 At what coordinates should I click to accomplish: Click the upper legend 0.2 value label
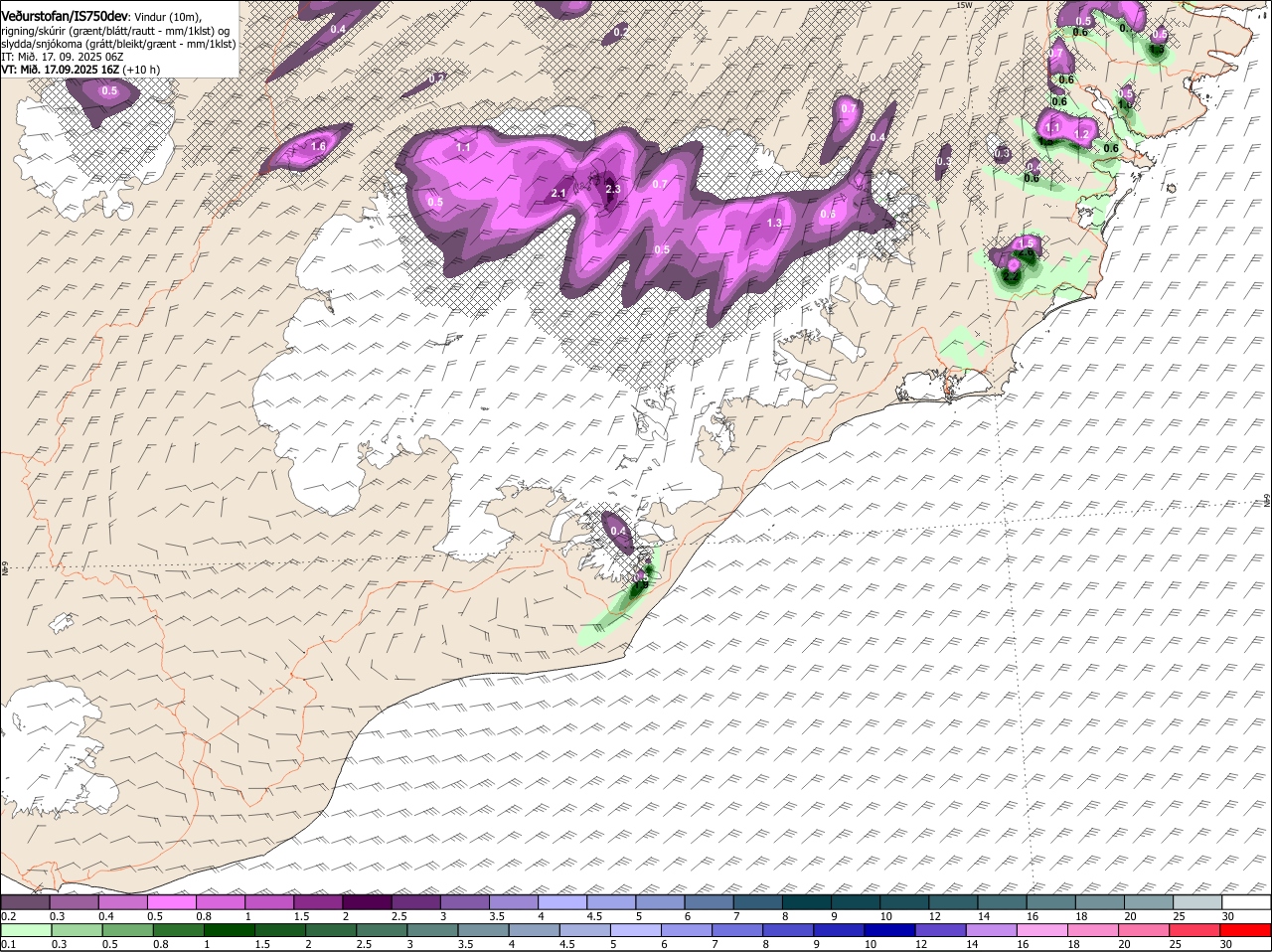pos(8,916)
